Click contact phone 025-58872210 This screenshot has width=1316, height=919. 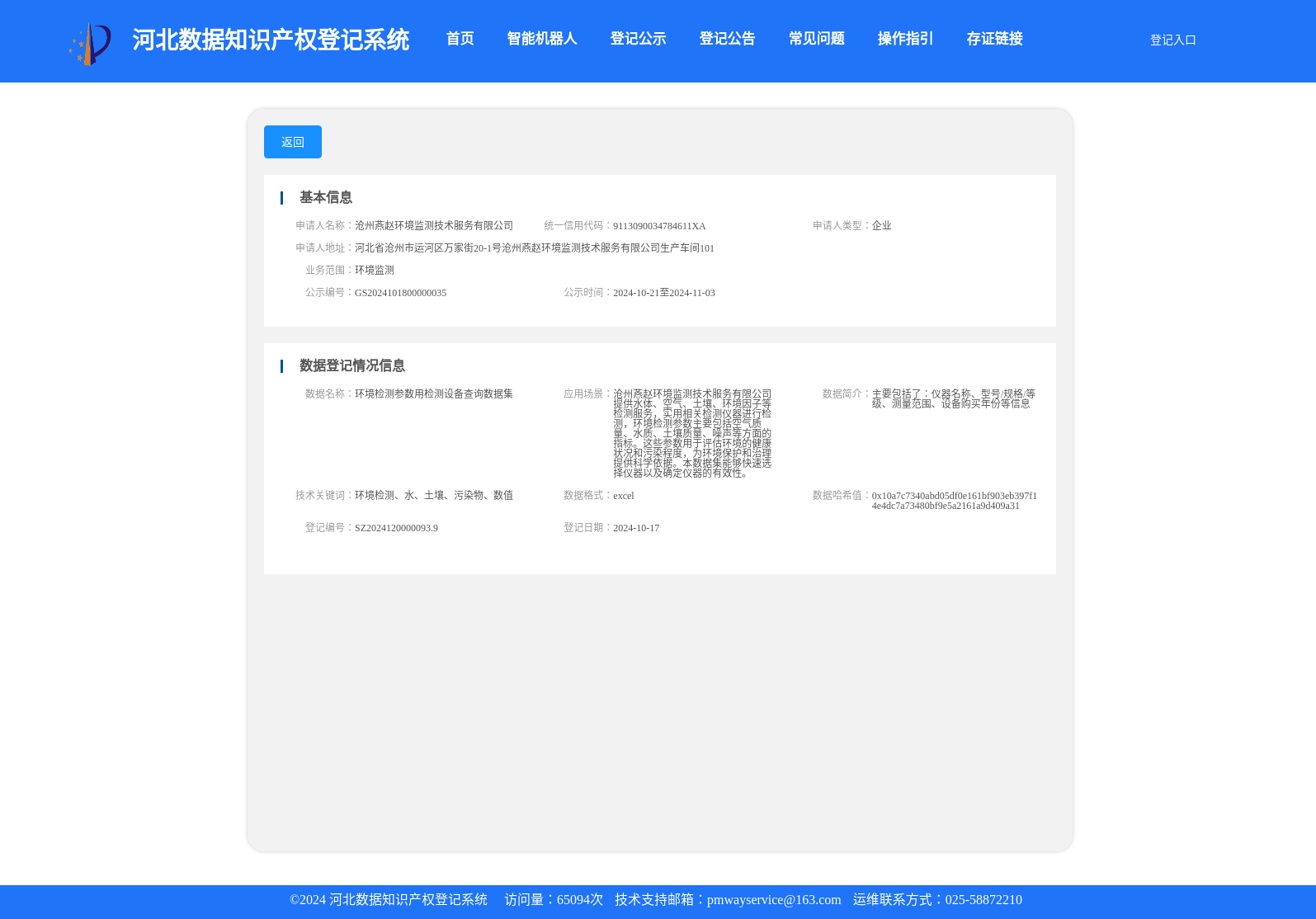983,900
